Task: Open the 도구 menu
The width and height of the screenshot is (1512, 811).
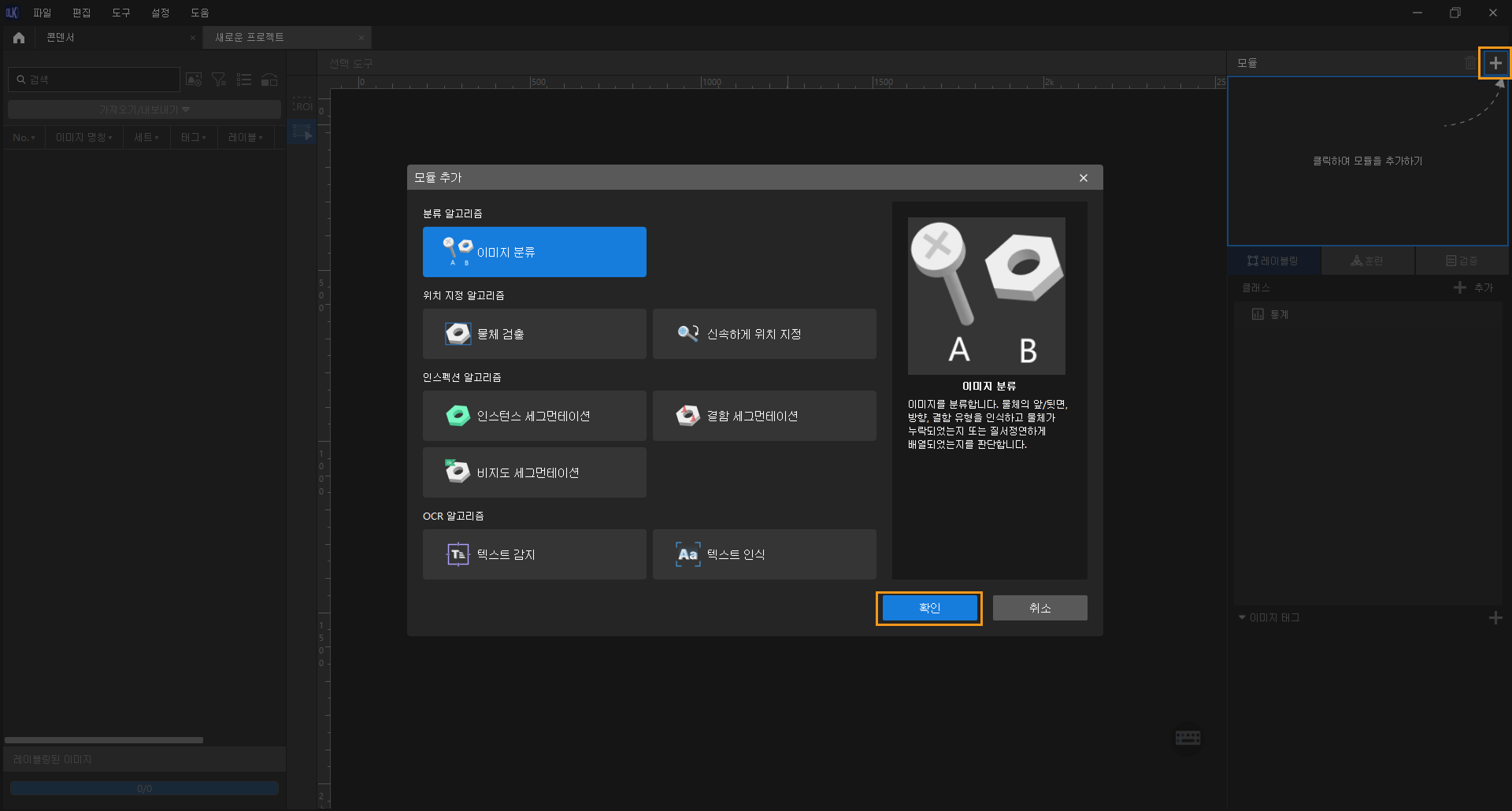Action: (120, 13)
